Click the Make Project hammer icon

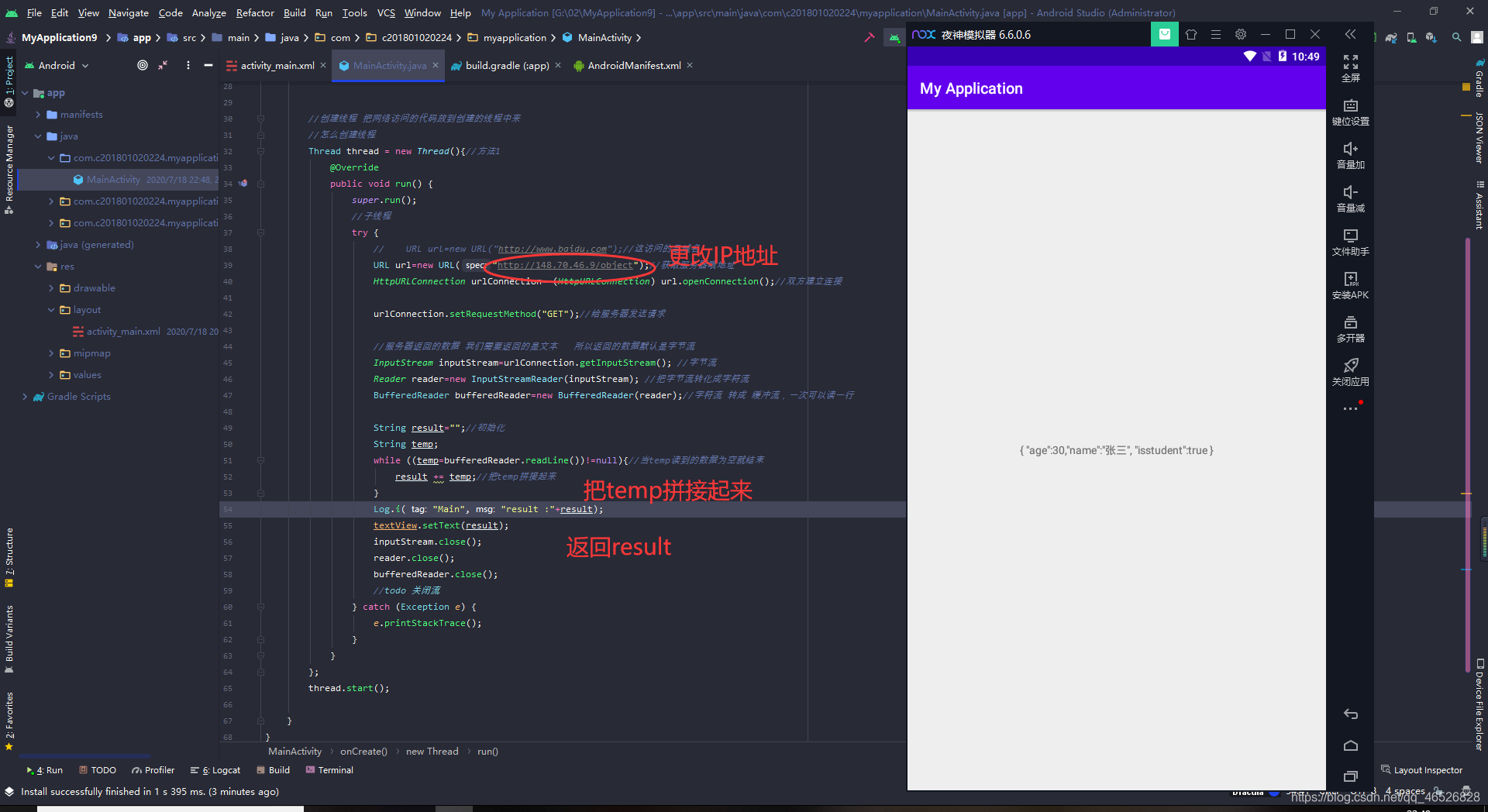tap(870, 37)
